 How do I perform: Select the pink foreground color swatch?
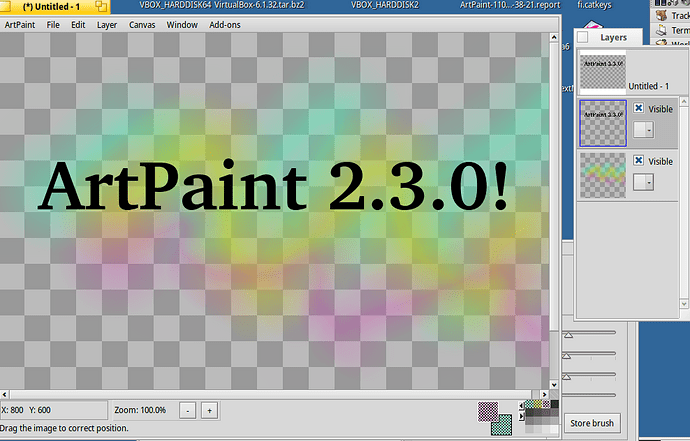point(487,411)
